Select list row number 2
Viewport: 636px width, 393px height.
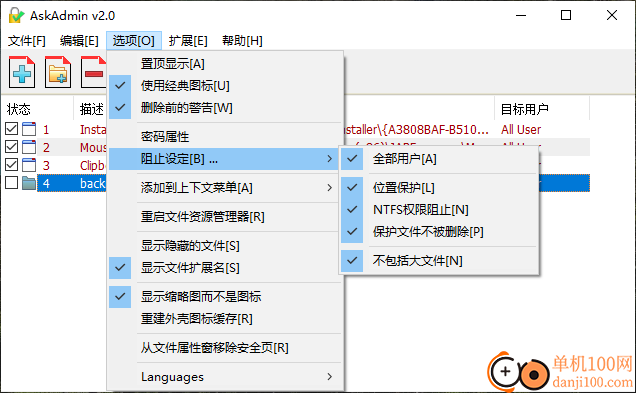click(46, 147)
